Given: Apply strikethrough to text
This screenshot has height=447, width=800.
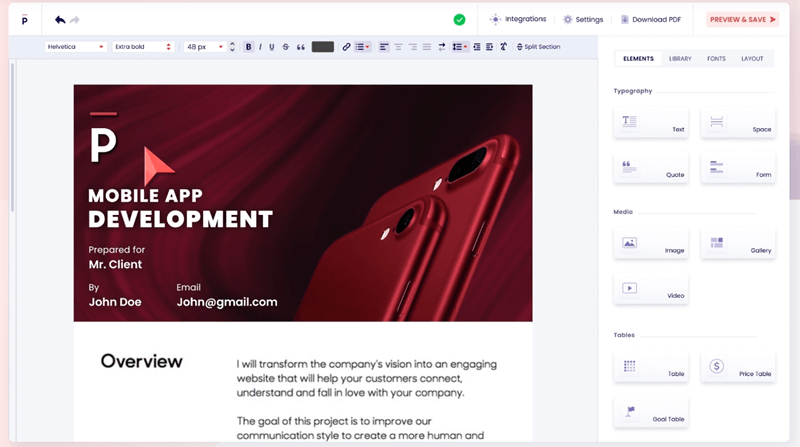Looking at the screenshot, I should pos(286,47).
